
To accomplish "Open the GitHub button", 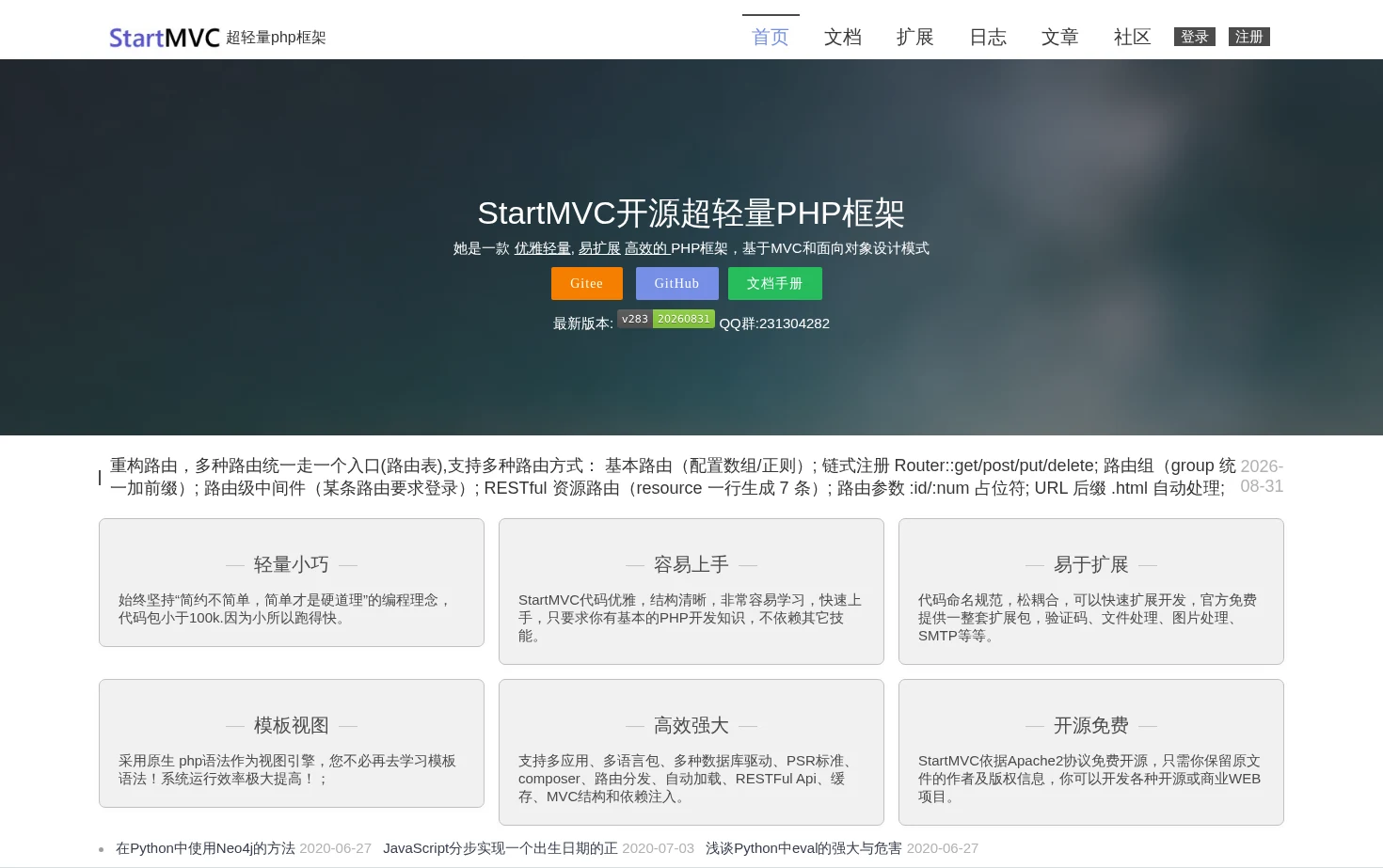I will tap(677, 283).
